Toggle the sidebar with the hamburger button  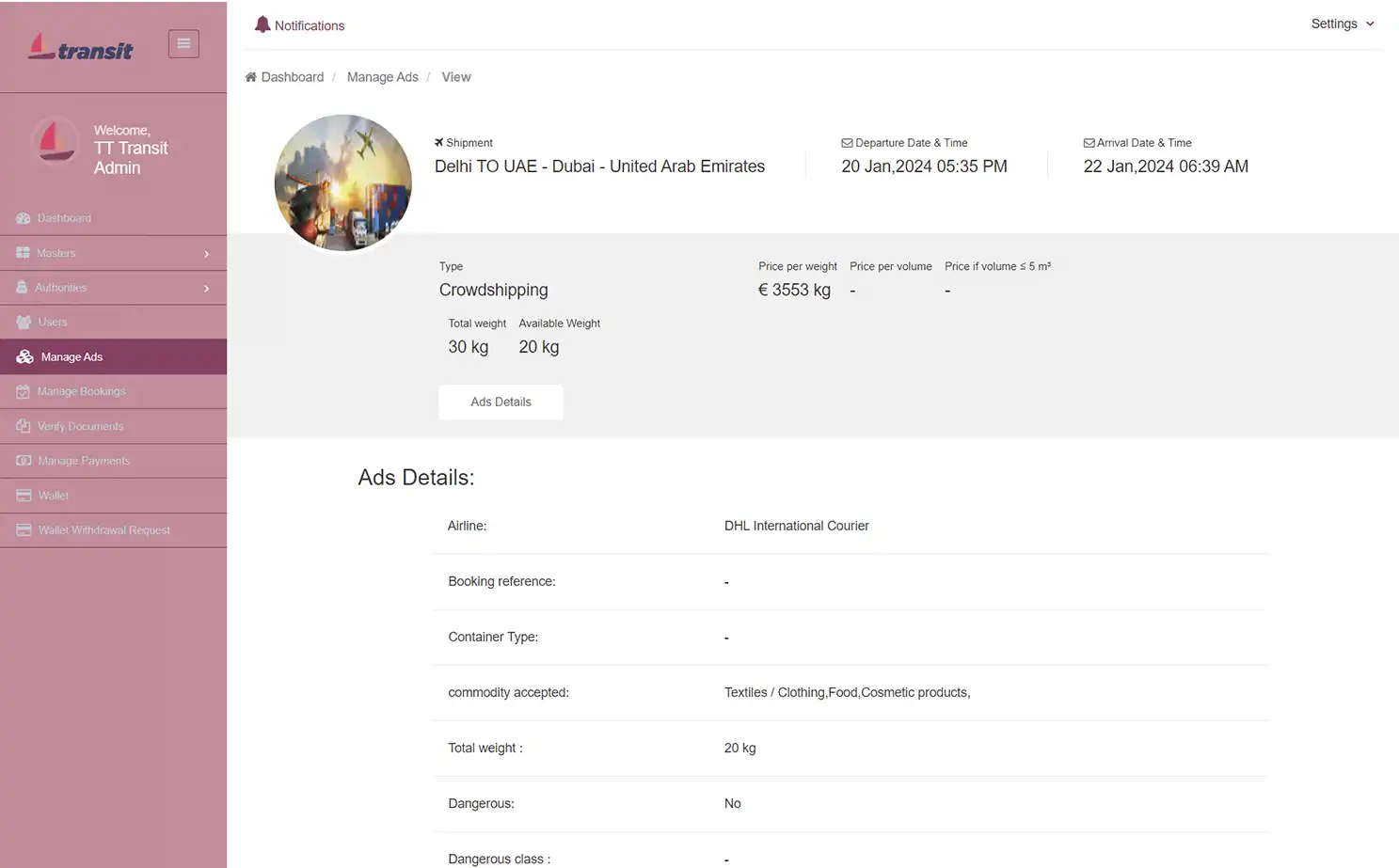coord(183,43)
